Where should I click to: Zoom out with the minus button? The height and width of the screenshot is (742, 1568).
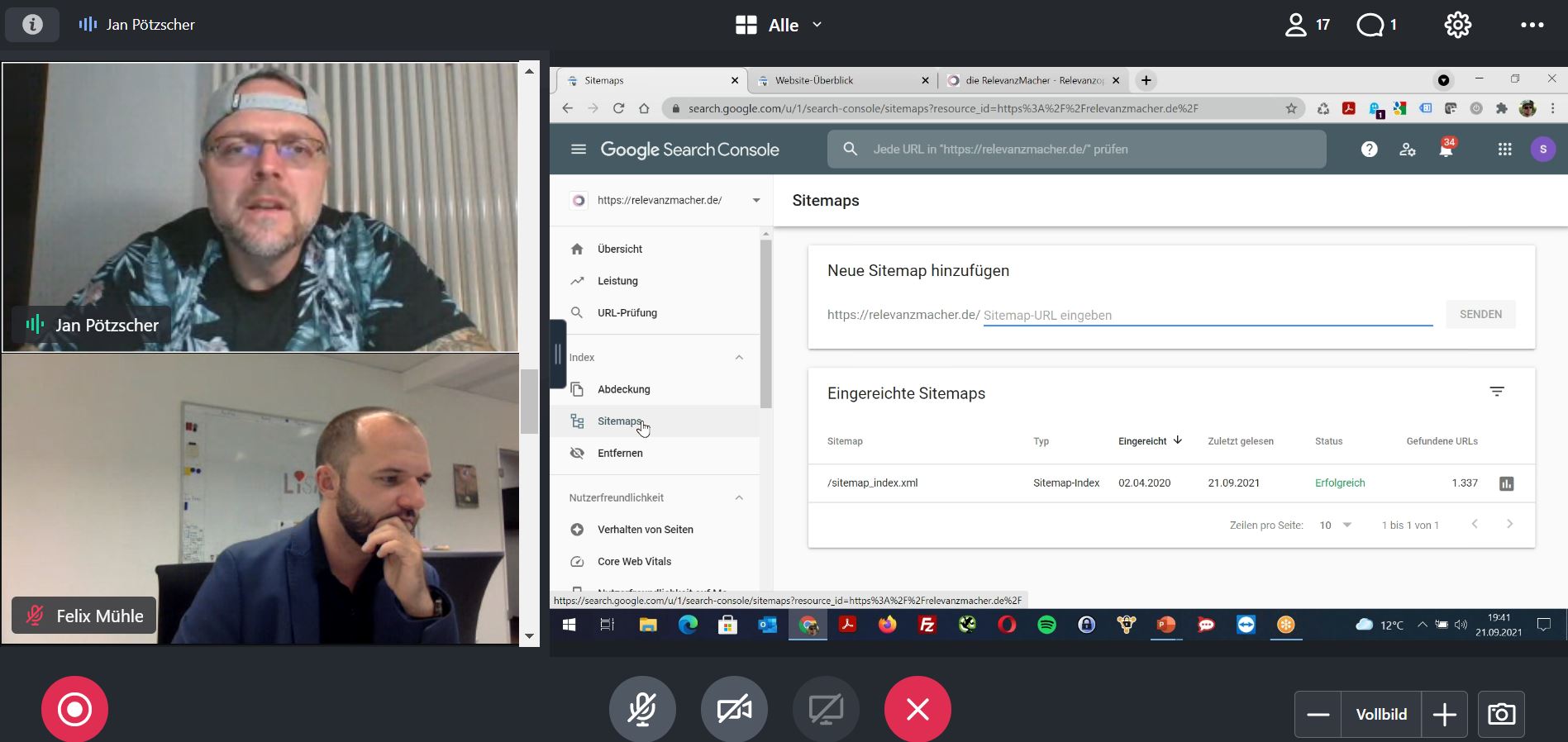coord(1318,714)
